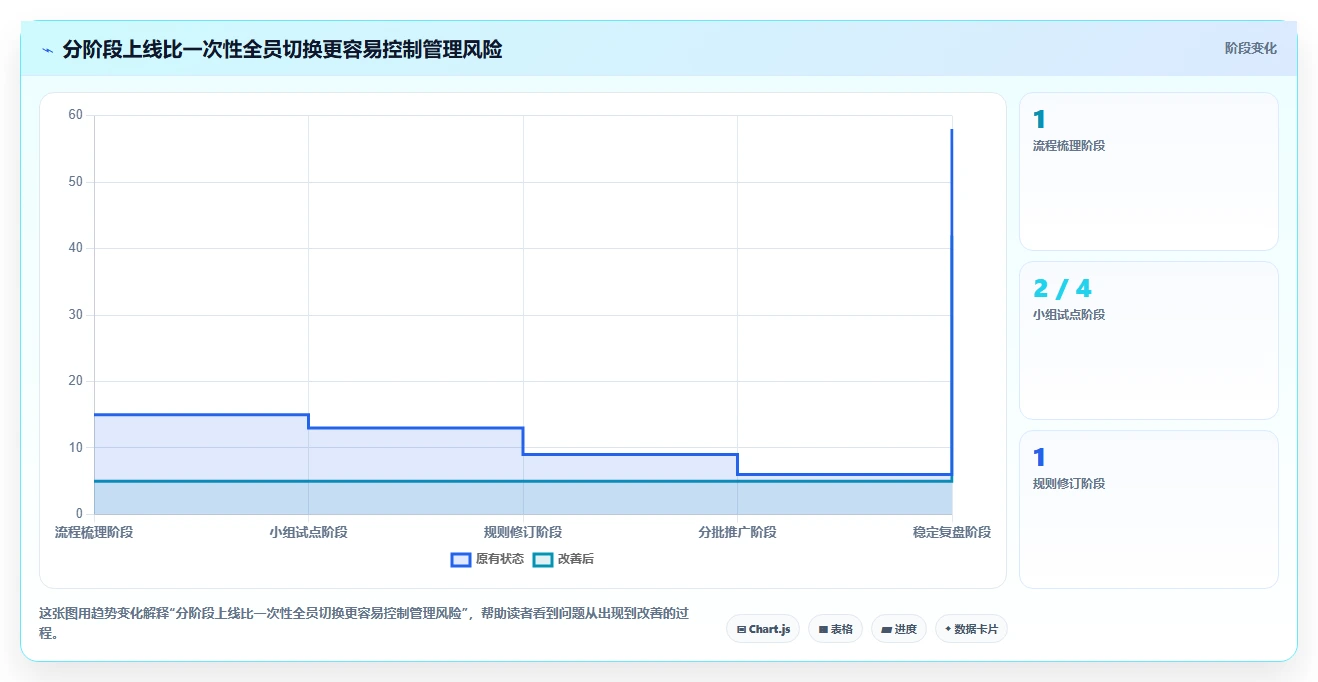The image size is (1318, 682).
Task: Toggle the 原有状态 legend item
Action: pos(487,559)
